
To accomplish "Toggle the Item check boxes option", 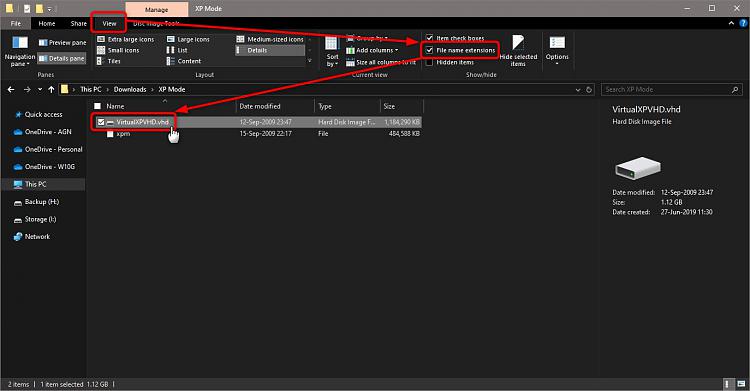I will coord(429,38).
